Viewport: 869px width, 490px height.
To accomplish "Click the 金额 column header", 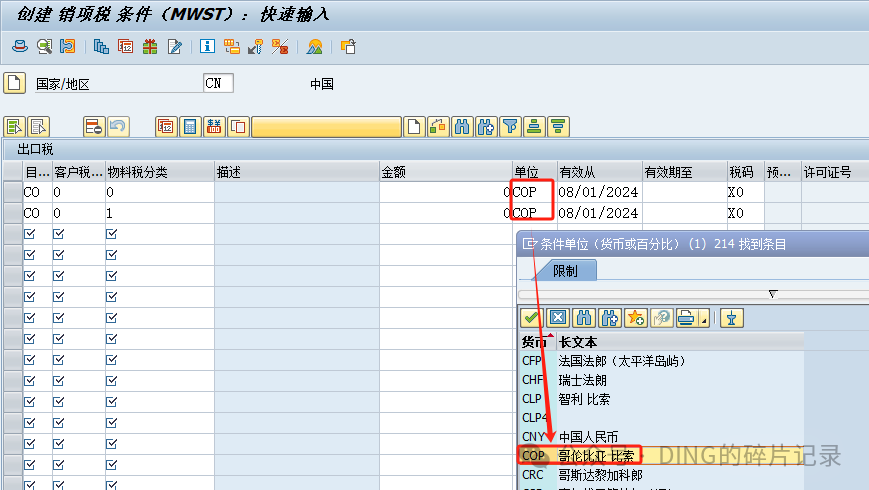I will pos(446,172).
